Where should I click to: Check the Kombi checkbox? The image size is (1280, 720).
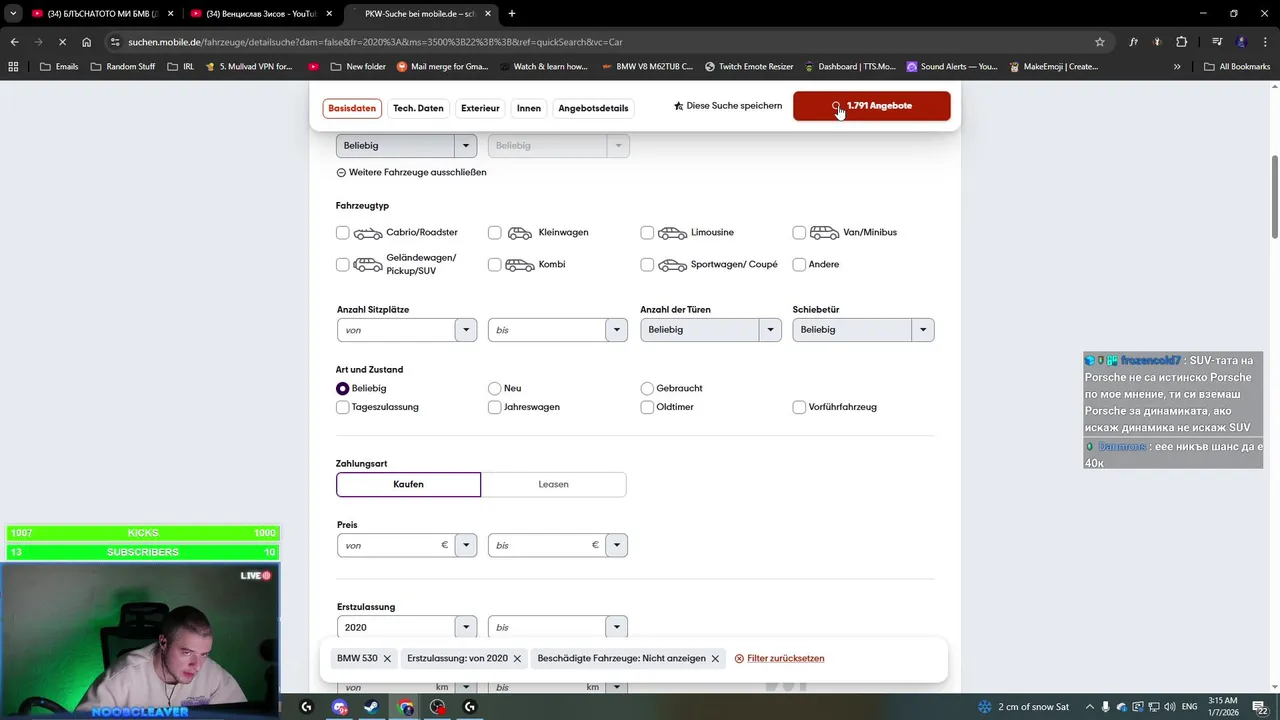(495, 265)
